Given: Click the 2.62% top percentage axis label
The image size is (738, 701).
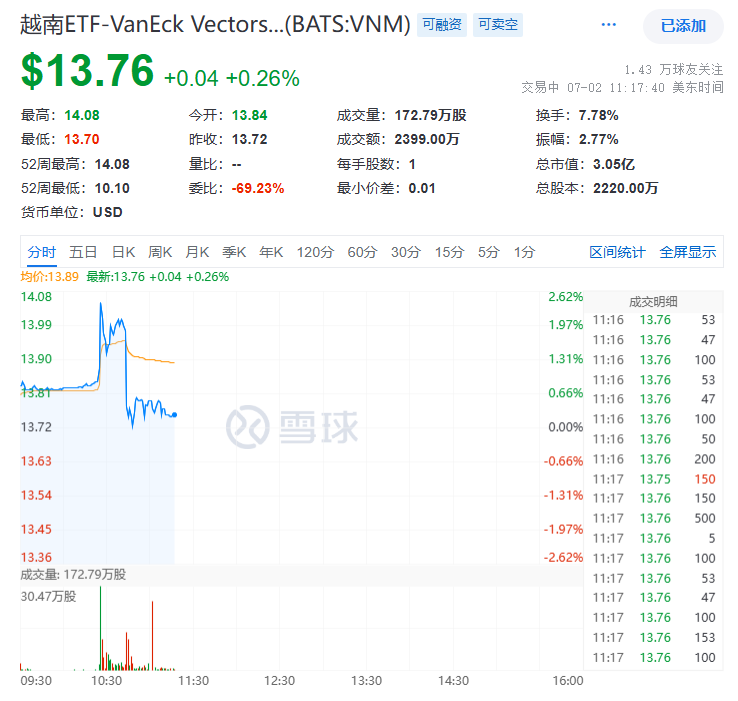Looking at the screenshot, I should tap(566, 297).
